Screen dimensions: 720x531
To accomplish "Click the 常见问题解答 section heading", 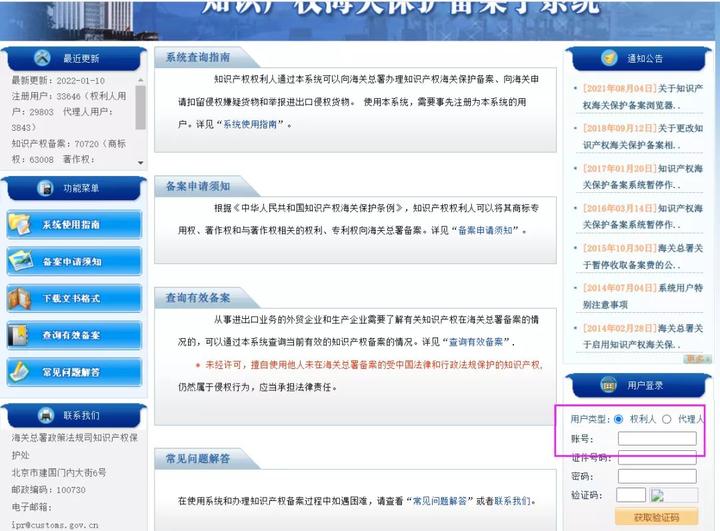I will [x=198, y=458].
